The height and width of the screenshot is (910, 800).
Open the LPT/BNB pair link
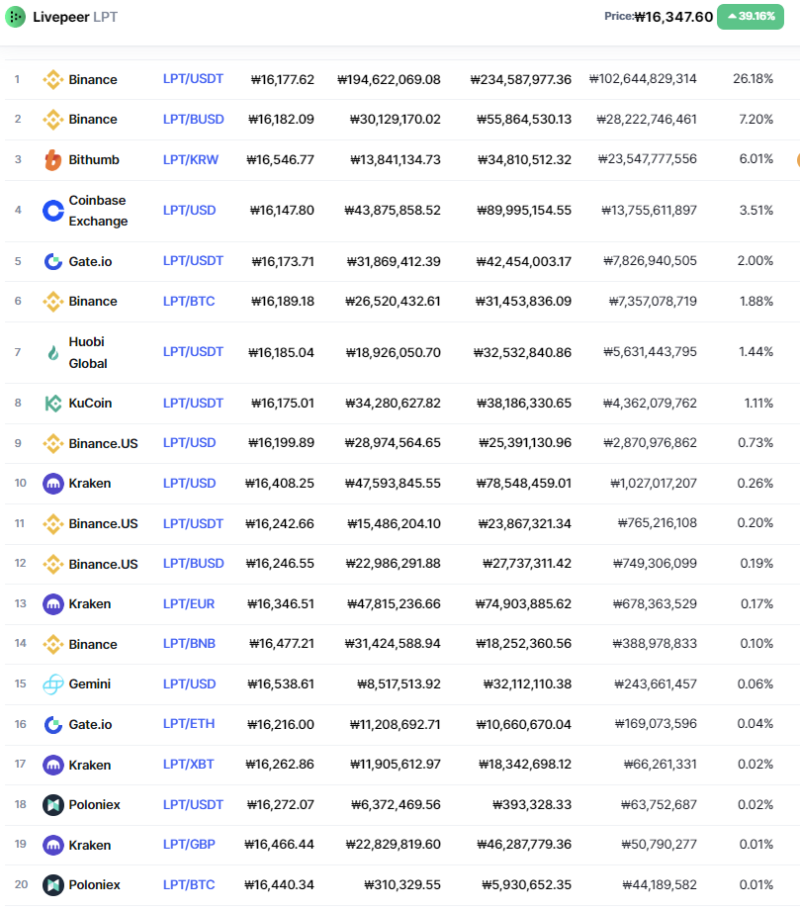(189, 644)
